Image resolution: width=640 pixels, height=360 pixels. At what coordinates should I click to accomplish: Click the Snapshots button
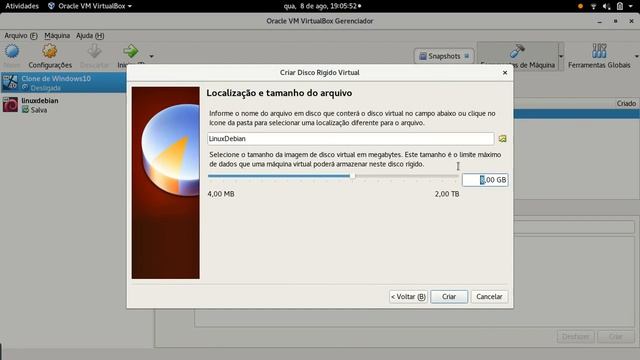[x=444, y=56]
